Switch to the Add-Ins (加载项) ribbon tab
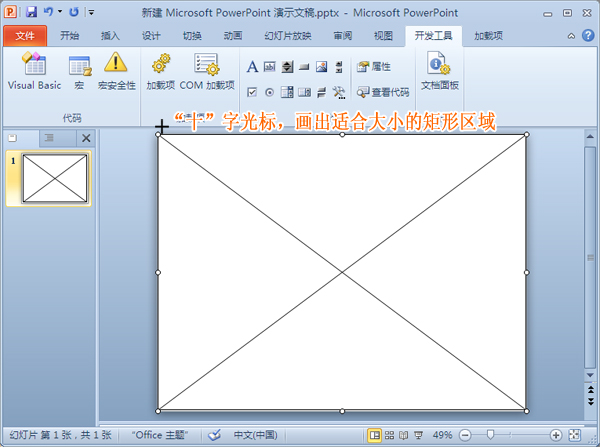 pyautogui.click(x=488, y=36)
